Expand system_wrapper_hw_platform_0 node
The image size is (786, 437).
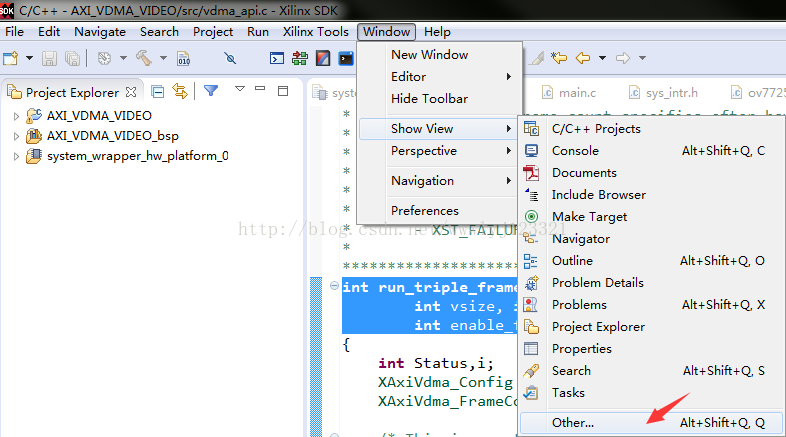[16, 156]
